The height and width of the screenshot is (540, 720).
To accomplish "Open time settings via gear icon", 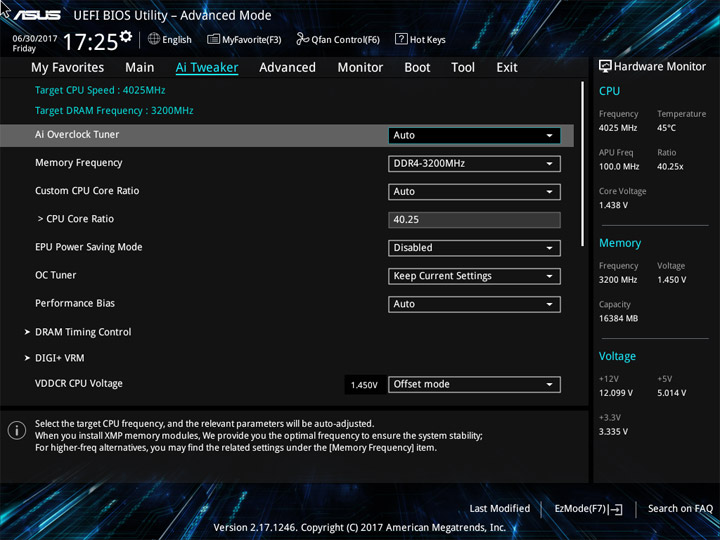I will [x=126, y=36].
